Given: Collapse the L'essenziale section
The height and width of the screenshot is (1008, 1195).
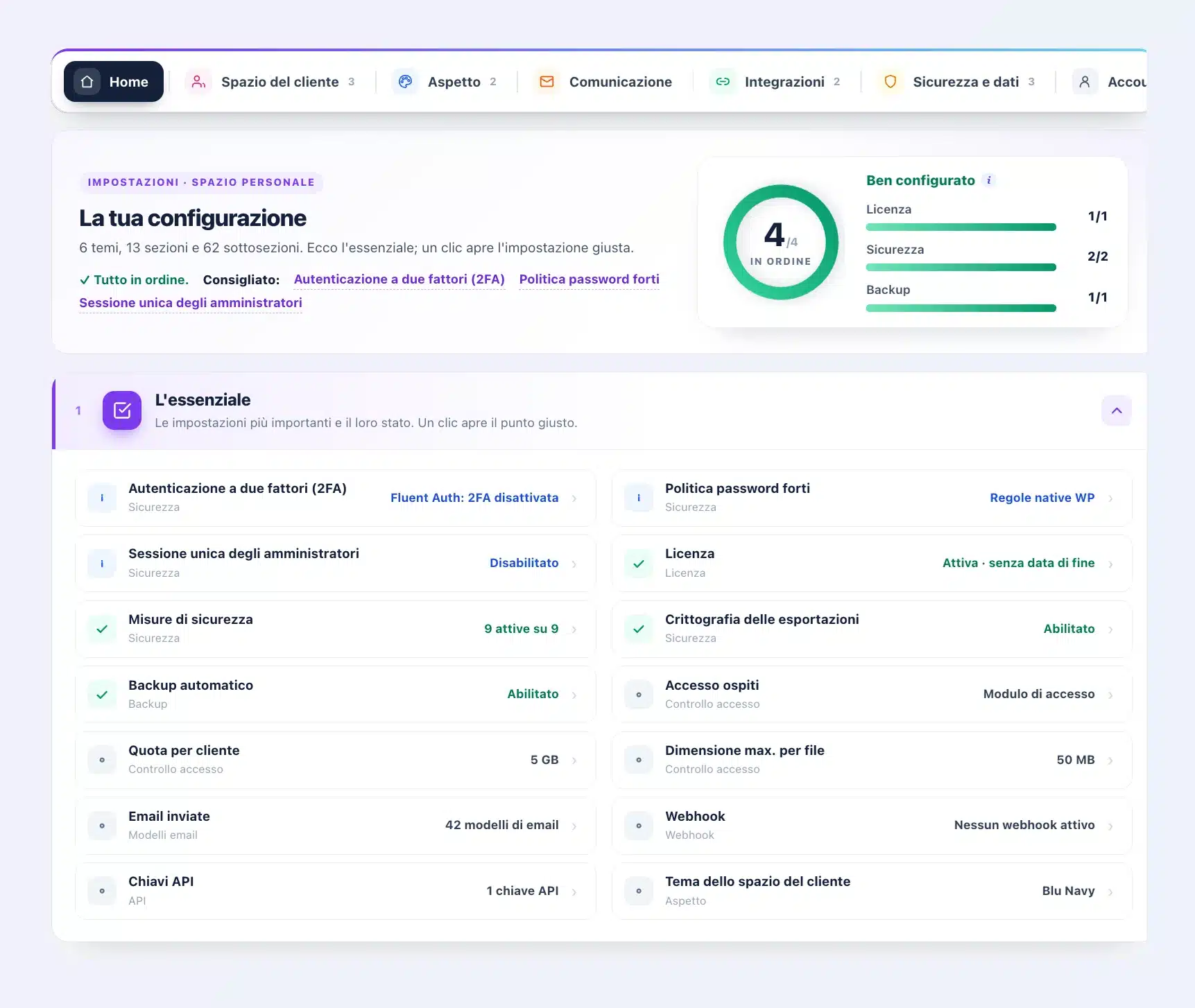Looking at the screenshot, I should click(x=1117, y=410).
